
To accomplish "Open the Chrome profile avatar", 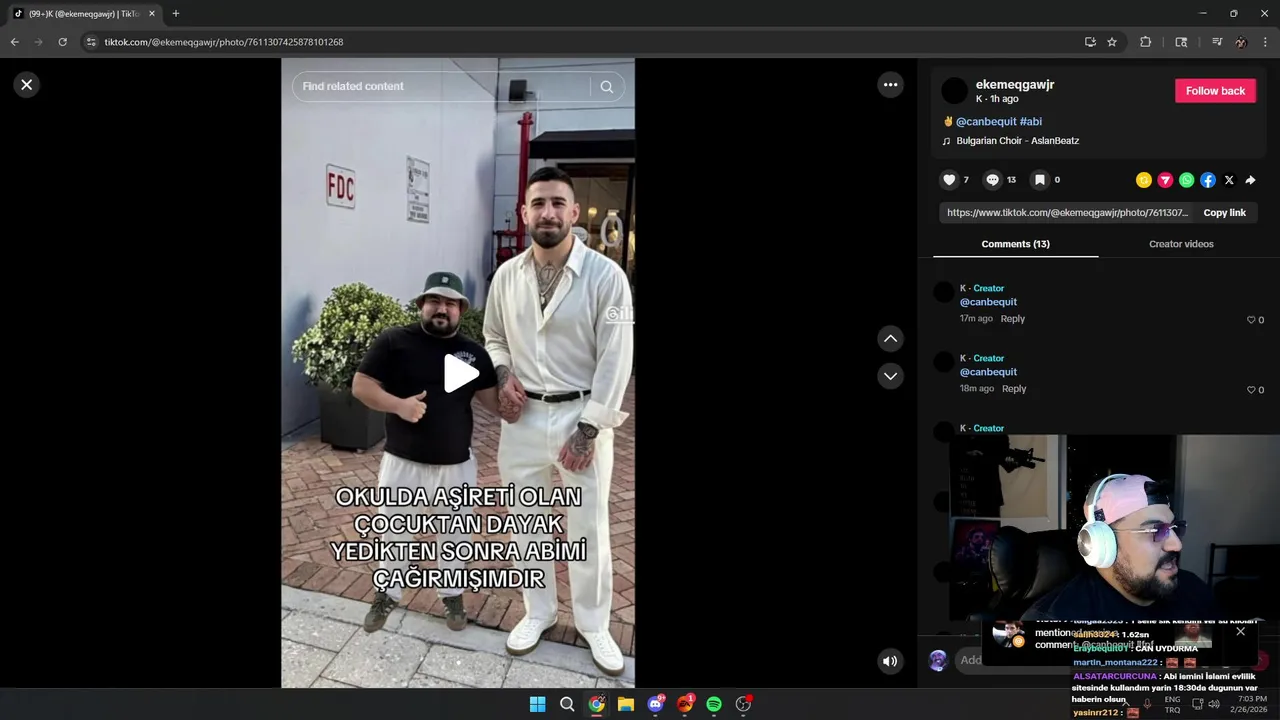I will [x=1241, y=42].
